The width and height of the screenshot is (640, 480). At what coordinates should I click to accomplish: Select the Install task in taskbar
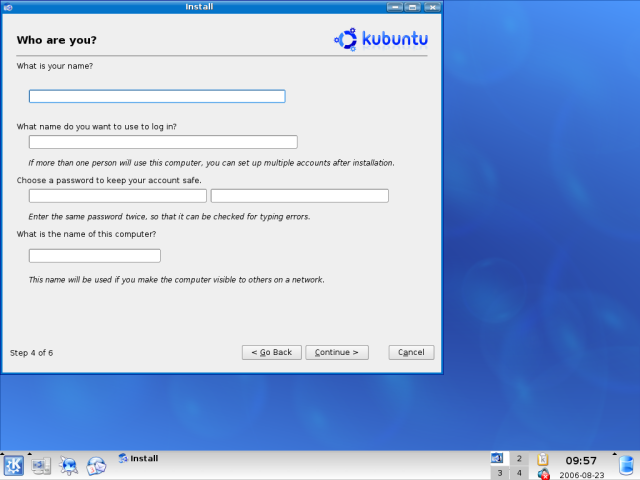pos(138,459)
